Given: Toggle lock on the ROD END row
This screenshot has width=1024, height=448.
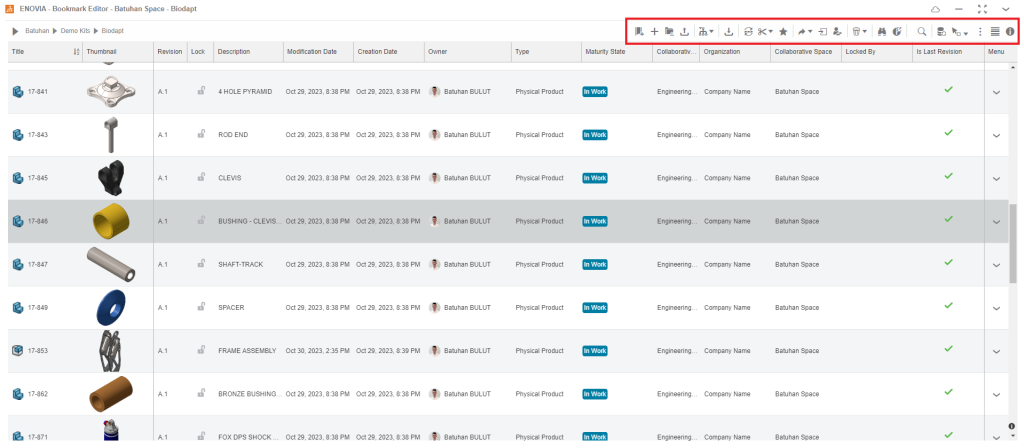Looking at the screenshot, I should [200, 134].
